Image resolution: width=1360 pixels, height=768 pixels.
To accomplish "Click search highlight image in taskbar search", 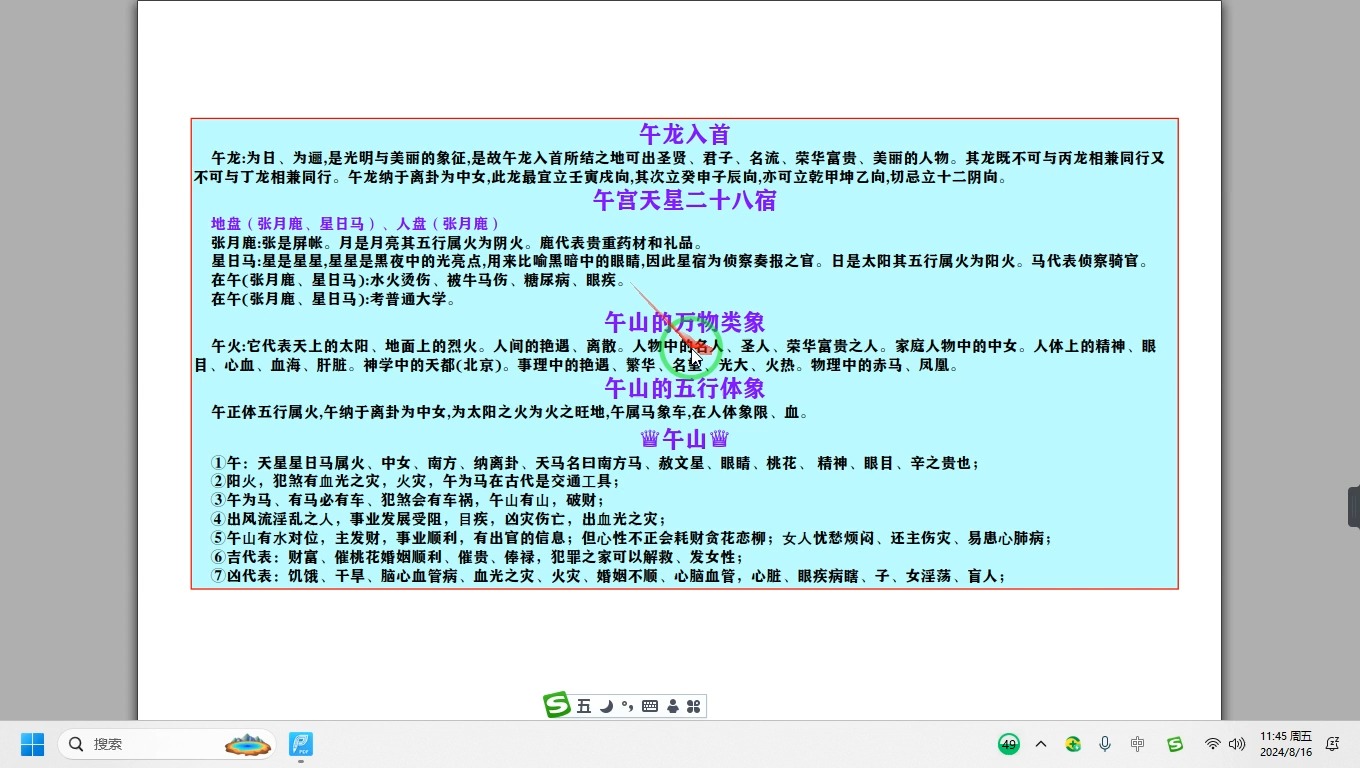I will click(248, 744).
